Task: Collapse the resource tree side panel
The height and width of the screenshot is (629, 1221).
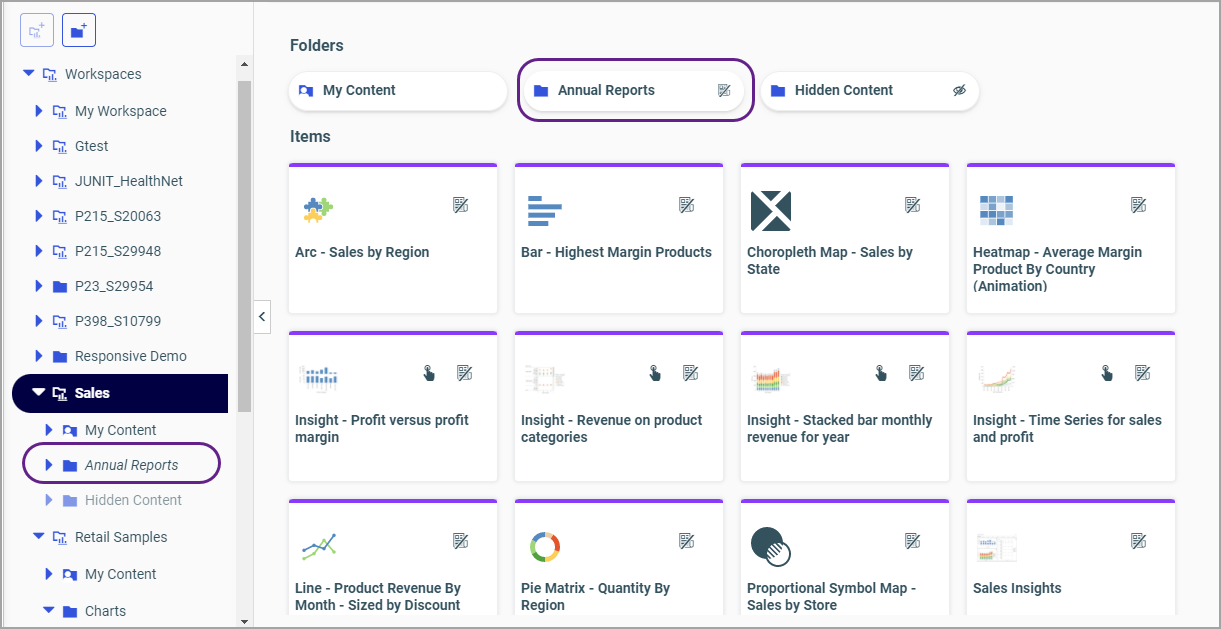Action: click(262, 317)
